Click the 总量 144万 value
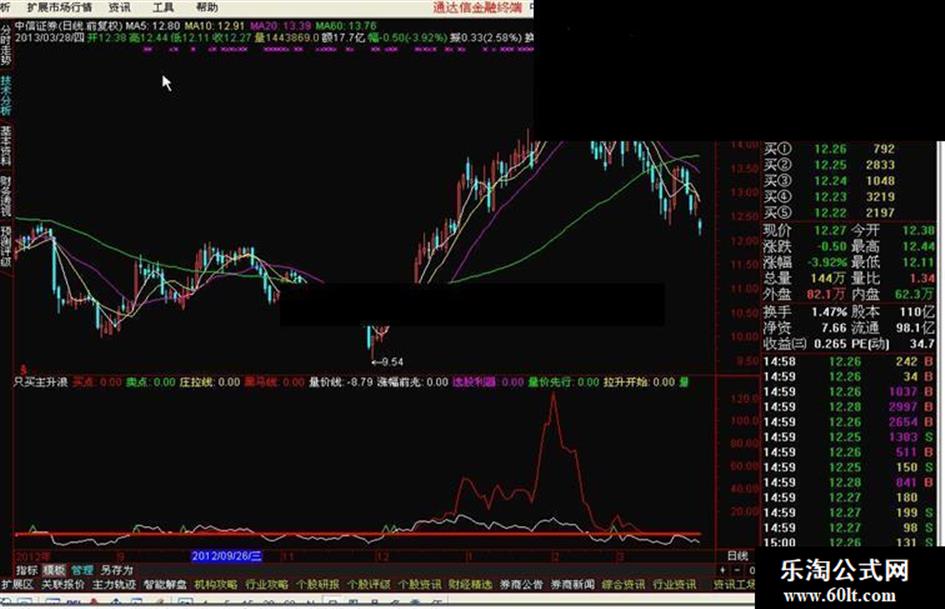The height and width of the screenshot is (609, 945). click(x=829, y=278)
